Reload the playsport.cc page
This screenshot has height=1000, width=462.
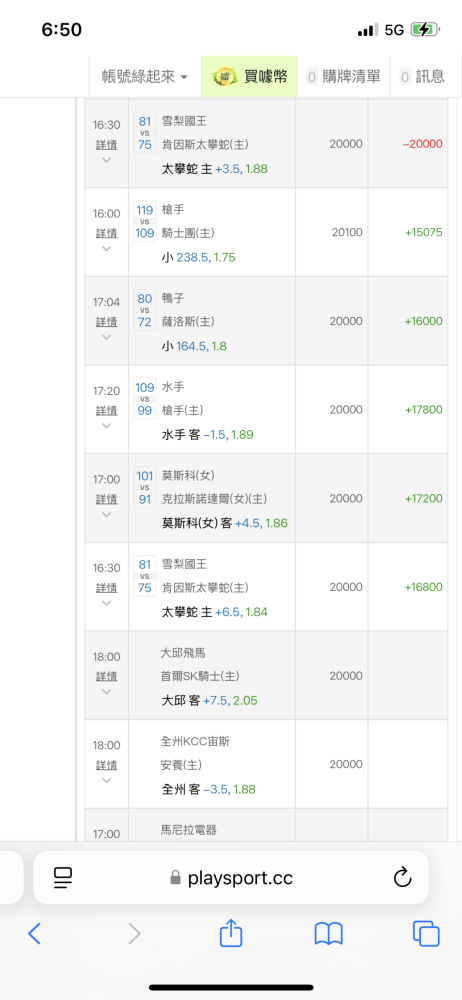tap(402, 878)
